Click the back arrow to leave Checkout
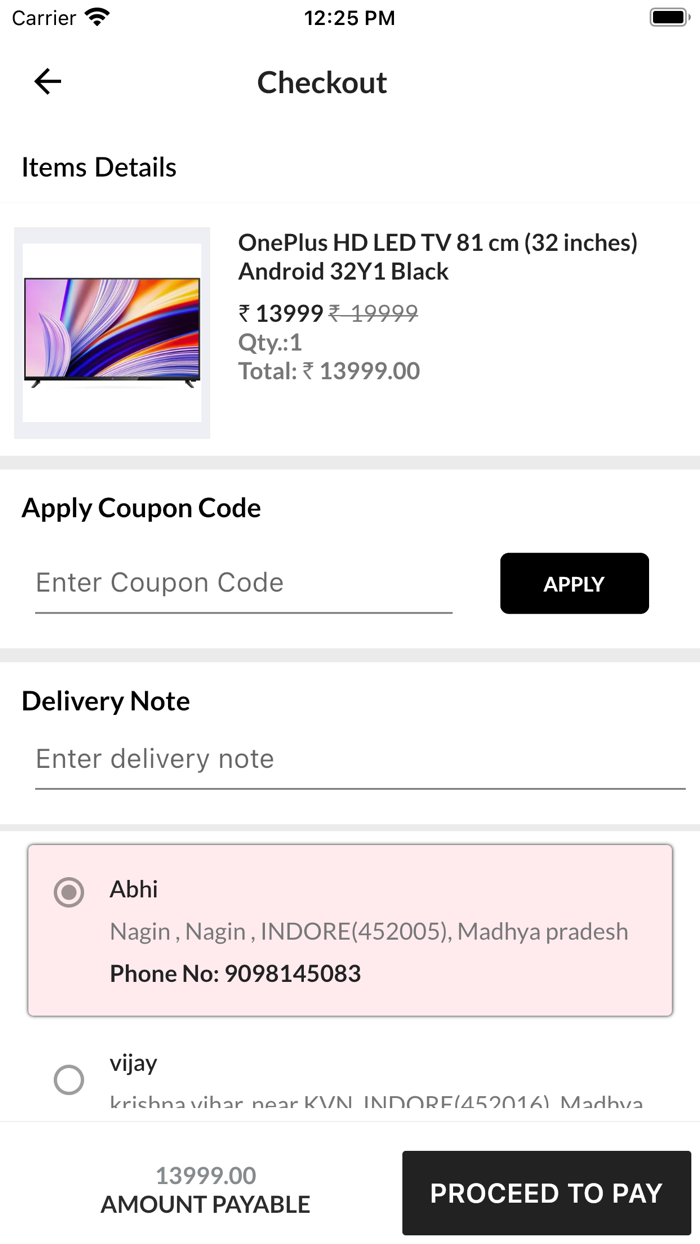Image resolution: width=700 pixels, height=1244 pixels. click(47, 82)
